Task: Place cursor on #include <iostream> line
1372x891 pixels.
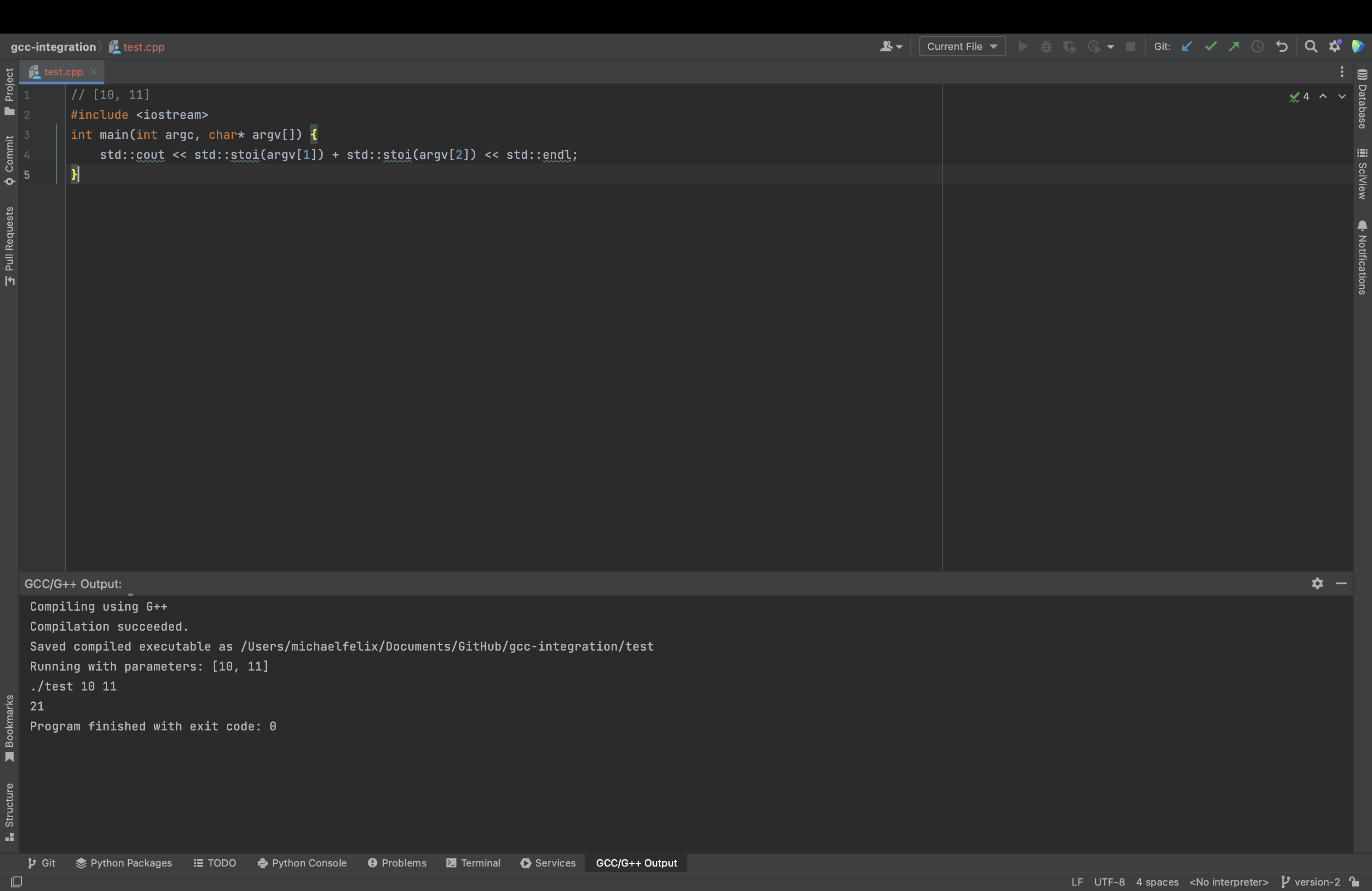Action: (x=139, y=115)
